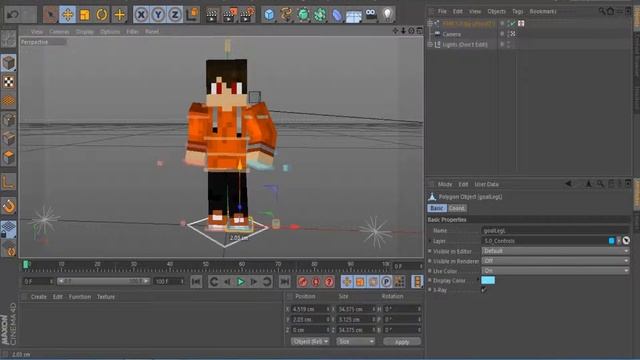Toggle the Z axis lock
640x360 pixels.
tap(175, 15)
